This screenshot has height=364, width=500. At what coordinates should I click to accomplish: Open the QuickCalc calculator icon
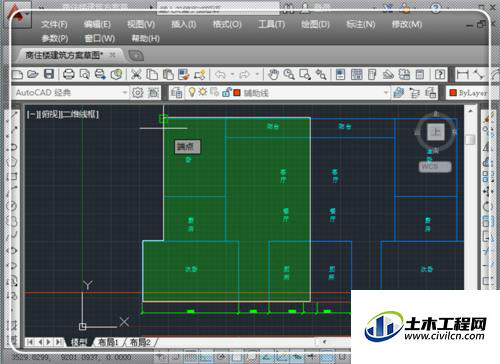click(420, 74)
